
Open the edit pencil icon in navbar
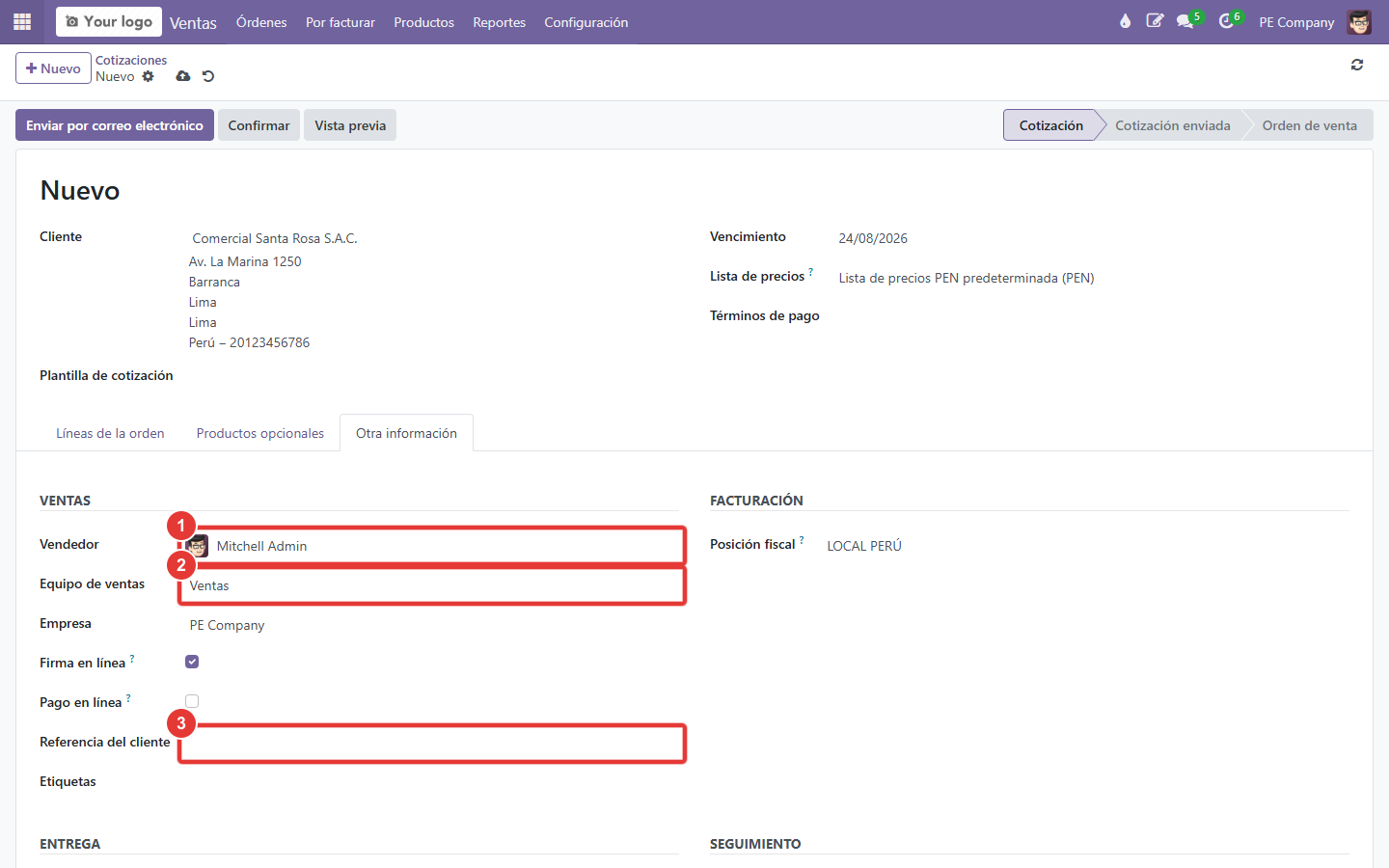coord(1155,21)
